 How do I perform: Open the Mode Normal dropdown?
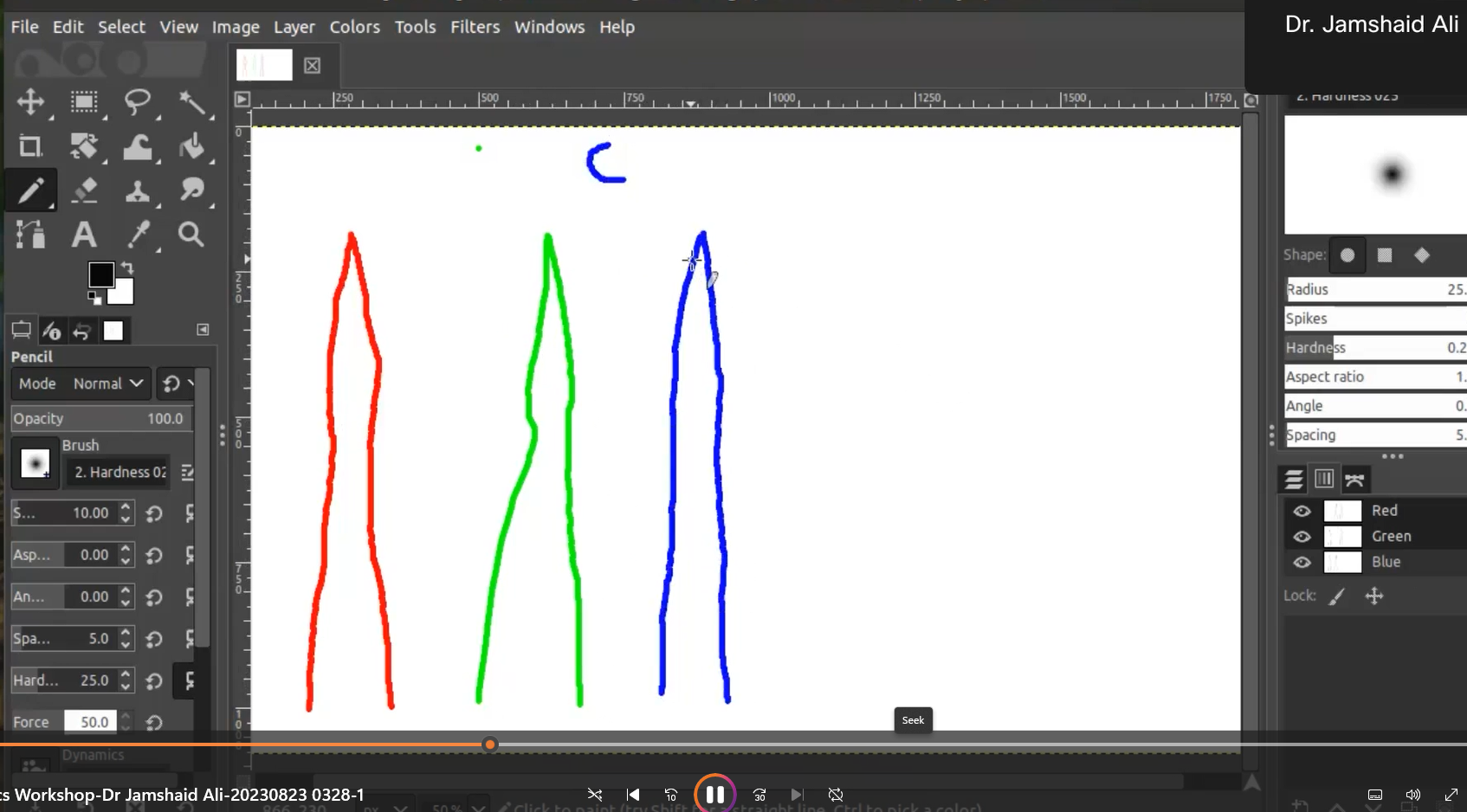coord(81,383)
